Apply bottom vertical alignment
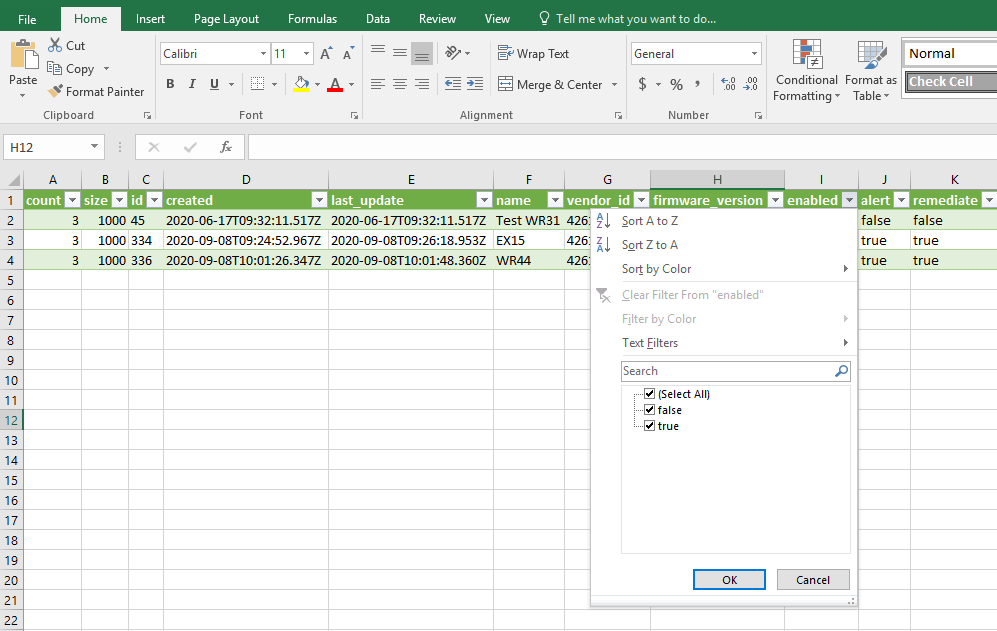The height and width of the screenshot is (631, 997). tap(422, 53)
